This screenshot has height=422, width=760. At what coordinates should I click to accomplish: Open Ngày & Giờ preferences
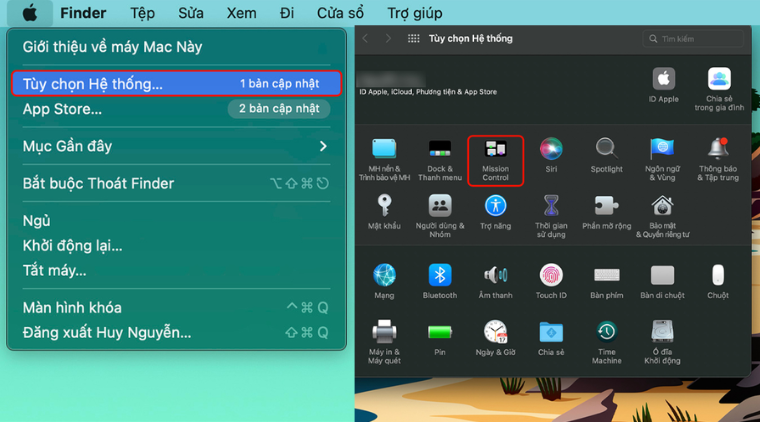pos(495,338)
